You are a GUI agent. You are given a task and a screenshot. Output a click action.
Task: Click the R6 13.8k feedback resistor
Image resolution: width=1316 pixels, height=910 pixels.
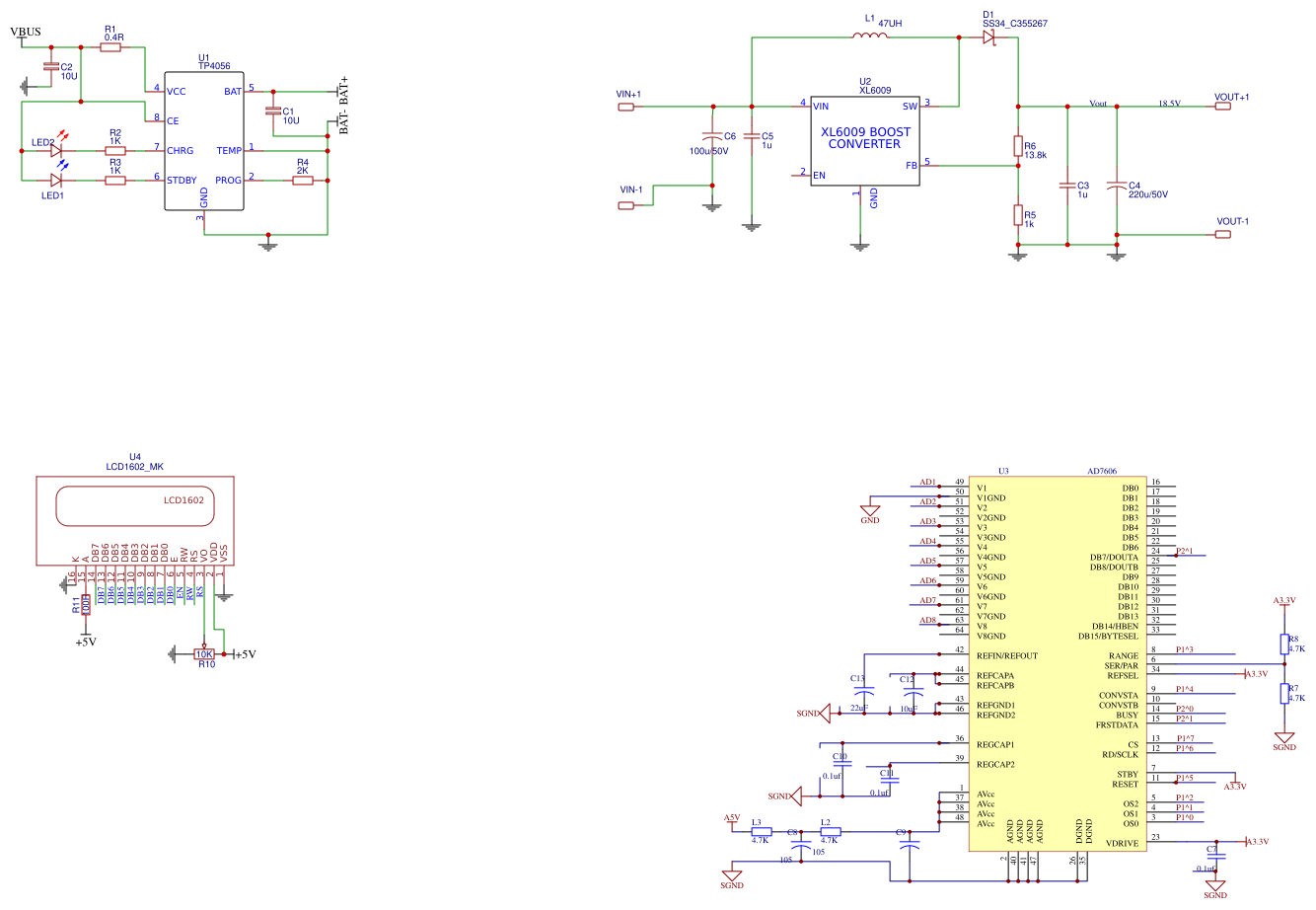1018,146
